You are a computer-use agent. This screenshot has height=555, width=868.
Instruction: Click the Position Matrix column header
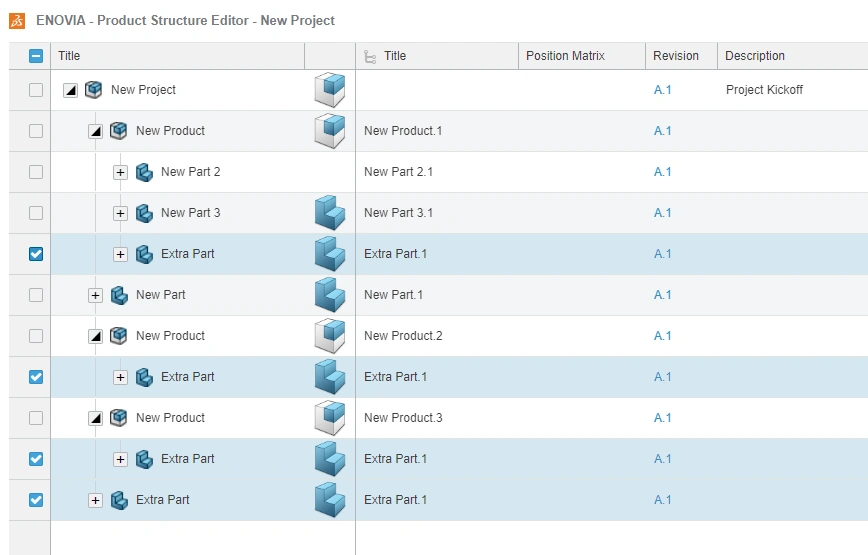[565, 56]
